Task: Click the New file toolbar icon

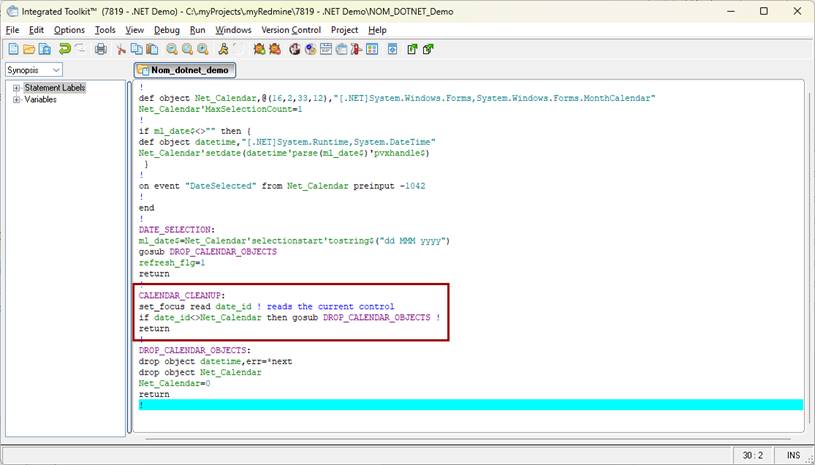Action: pos(13,49)
